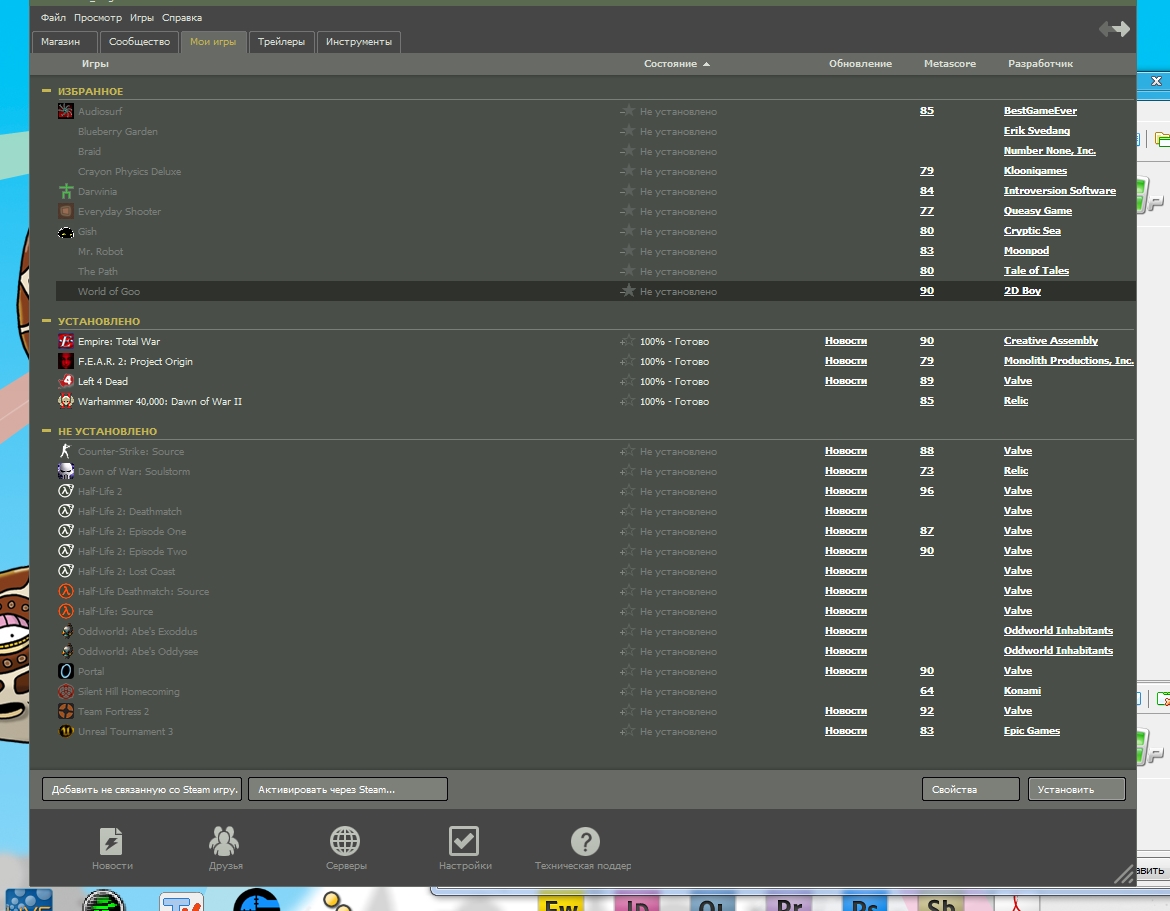Click the Left 4 Dead icon
The image size is (1170, 911).
(66, 381)
